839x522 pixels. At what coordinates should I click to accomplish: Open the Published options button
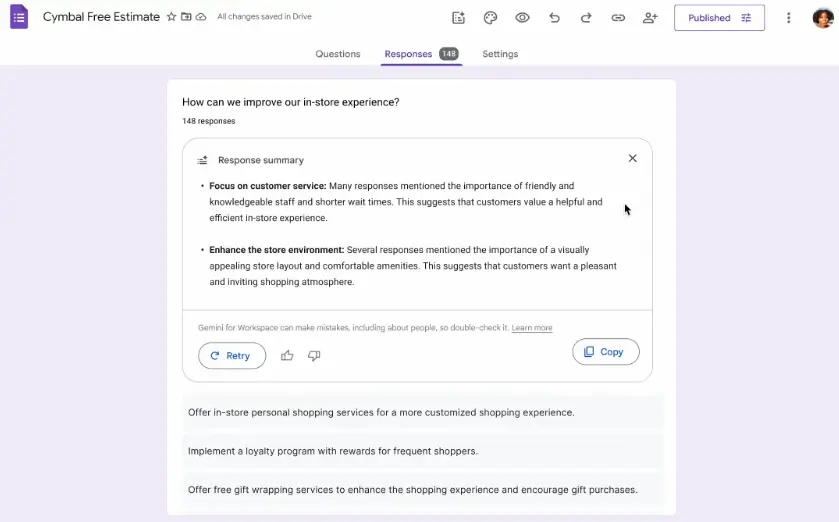tap(719, 18)
